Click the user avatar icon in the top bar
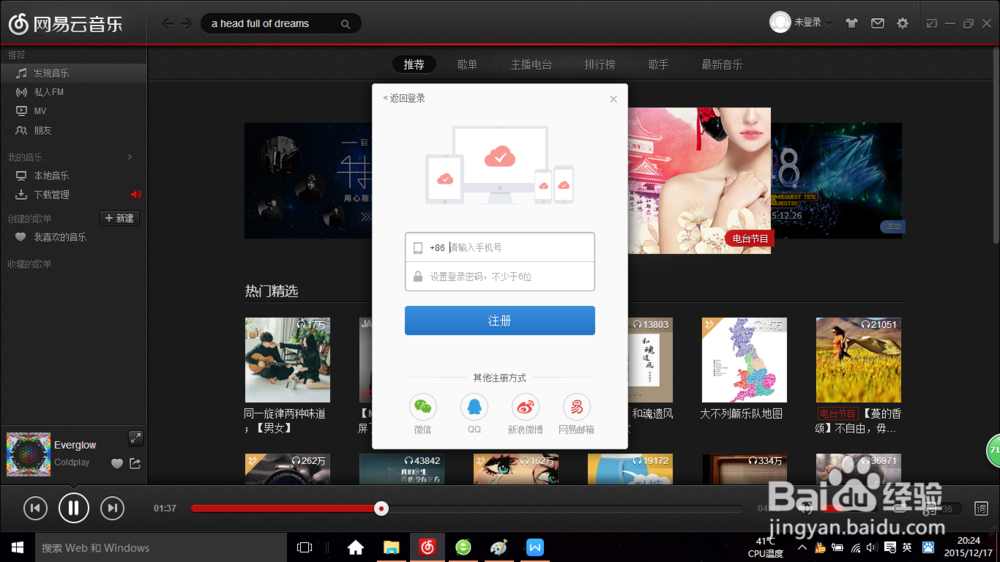 click(x=779, y=22)
